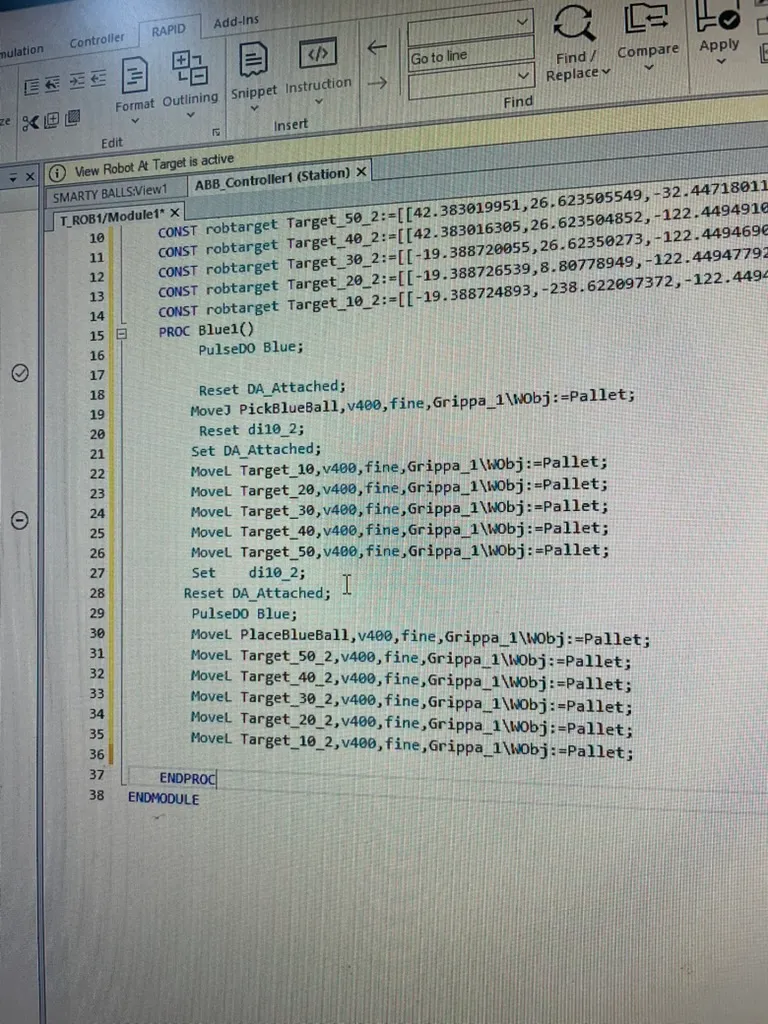This screenshot has width=768, height=1024.
Task: Expand the Instruction dropdown arrow
Action: tap(319, 101)
